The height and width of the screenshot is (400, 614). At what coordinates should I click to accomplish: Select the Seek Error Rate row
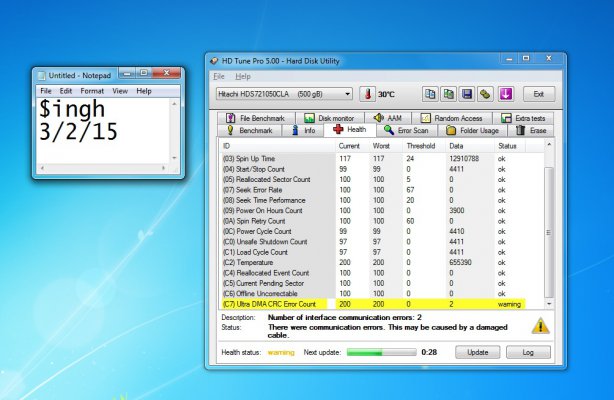pos(372,190)
